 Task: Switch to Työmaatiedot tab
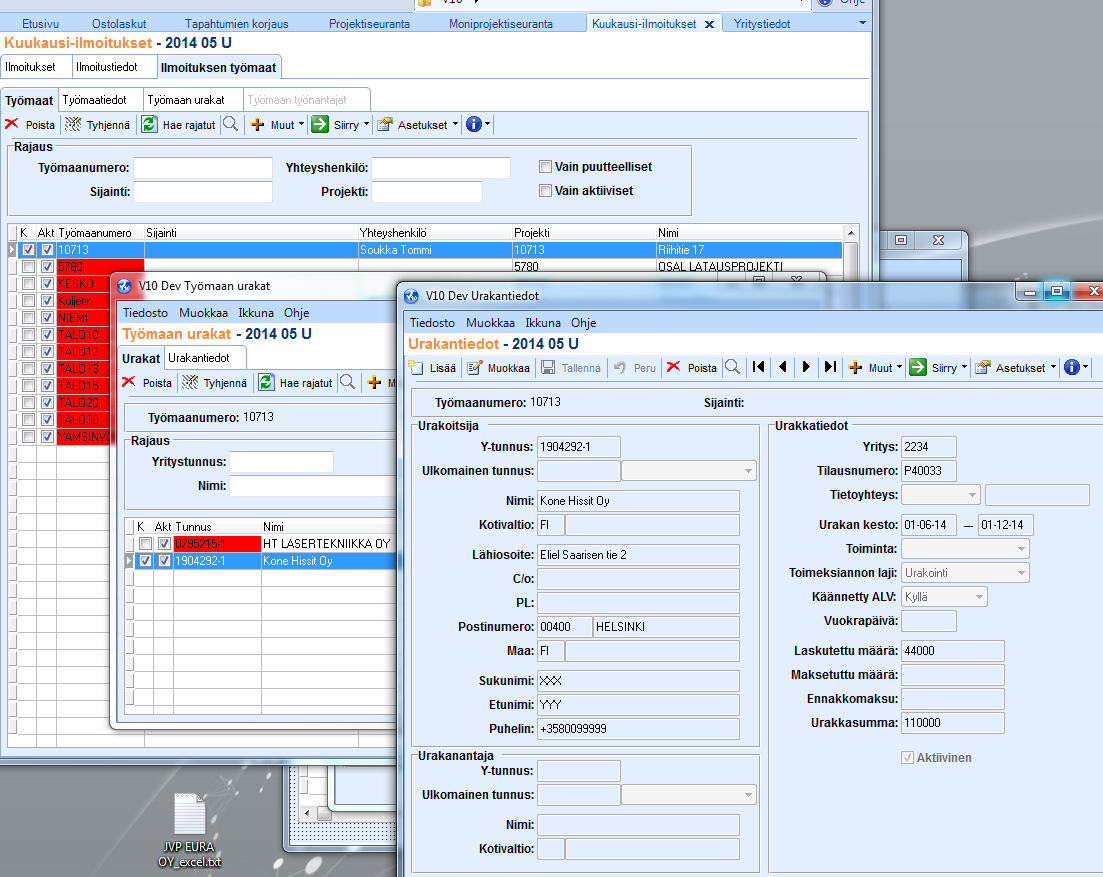pyautogui.click(x=95, y=100)
